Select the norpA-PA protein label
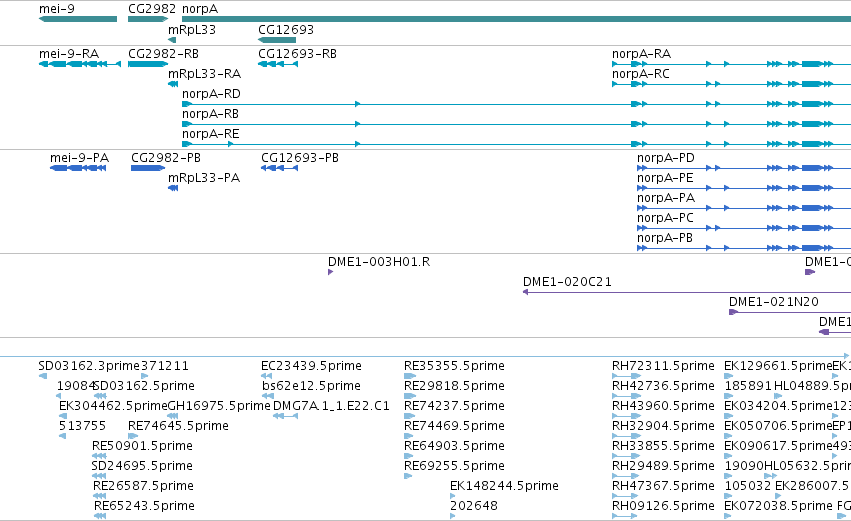Screen dimensions: 851x521 click(x=665, y=198)
